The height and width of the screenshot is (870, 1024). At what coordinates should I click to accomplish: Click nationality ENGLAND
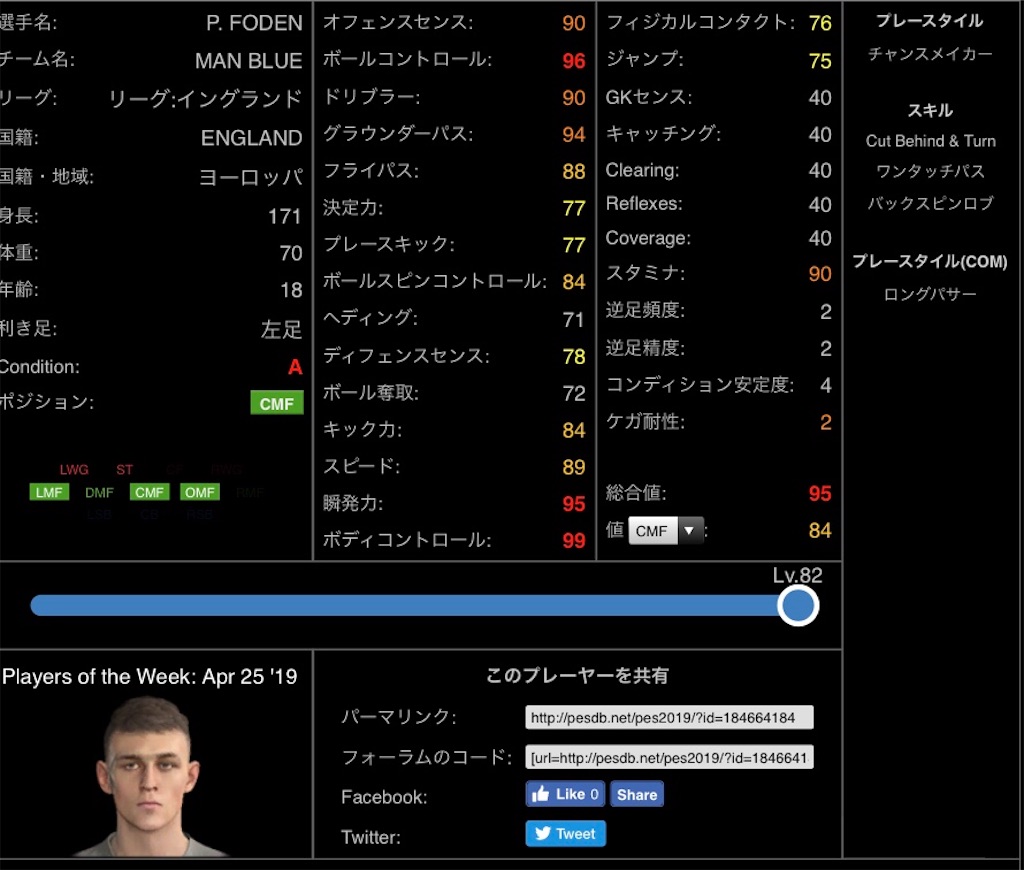(x=251, y=138)
